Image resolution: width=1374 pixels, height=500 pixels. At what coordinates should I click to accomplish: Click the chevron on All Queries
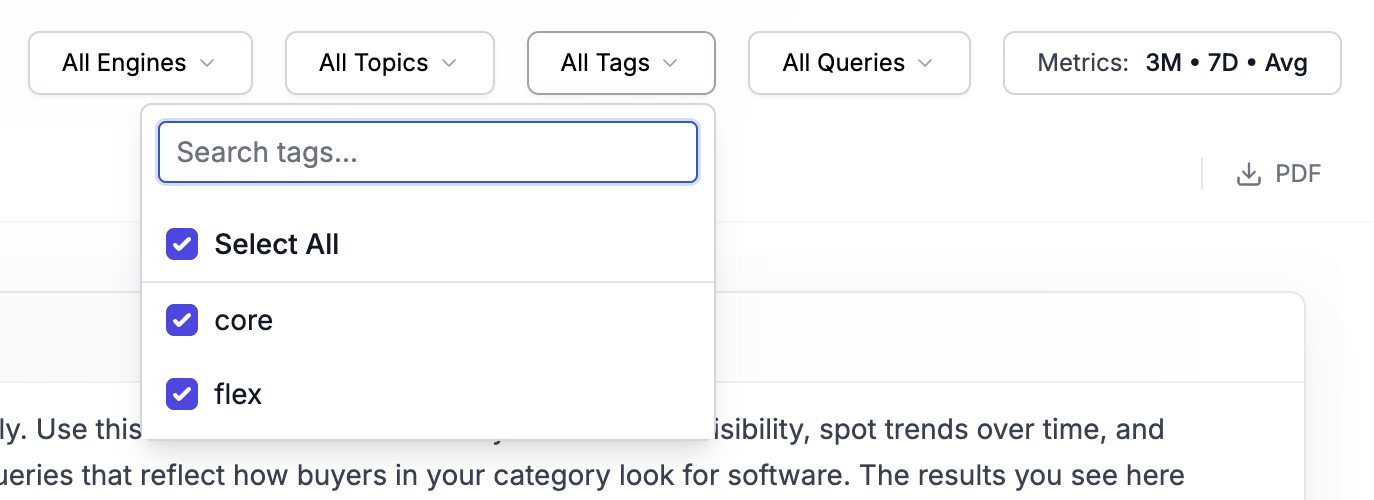pos(925,63)
